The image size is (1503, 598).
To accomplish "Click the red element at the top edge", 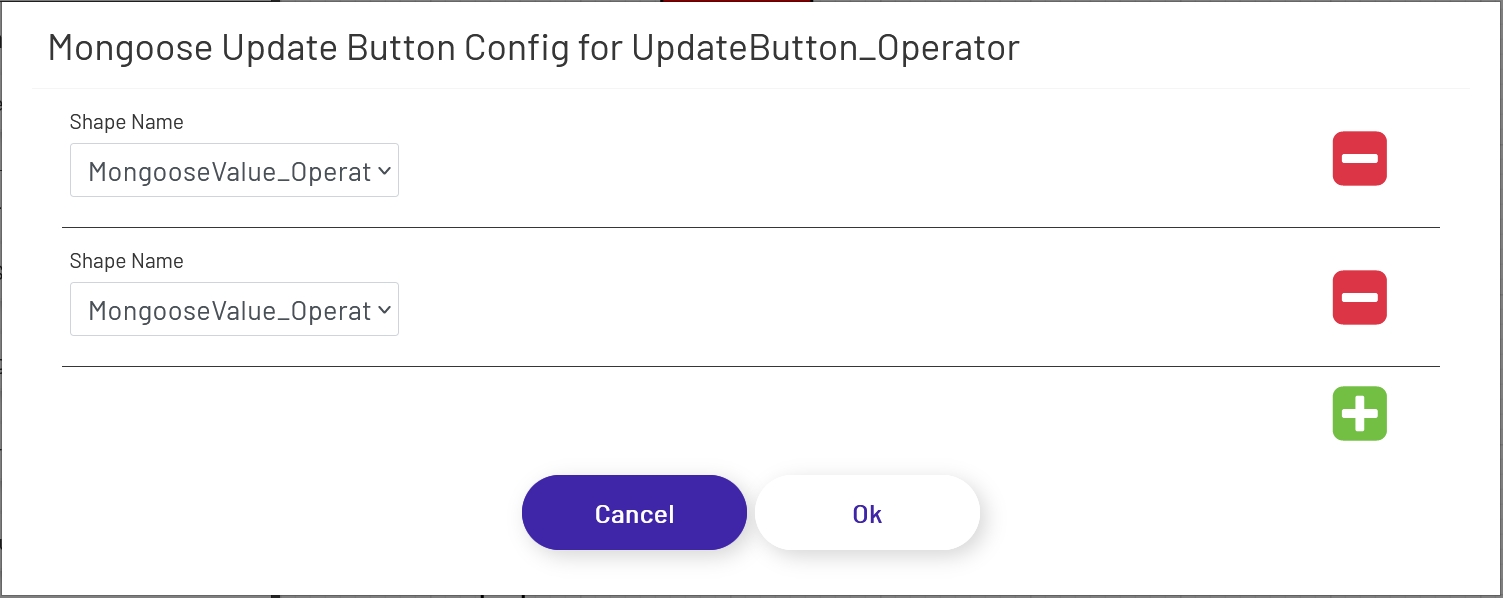I will pos(737,3).
